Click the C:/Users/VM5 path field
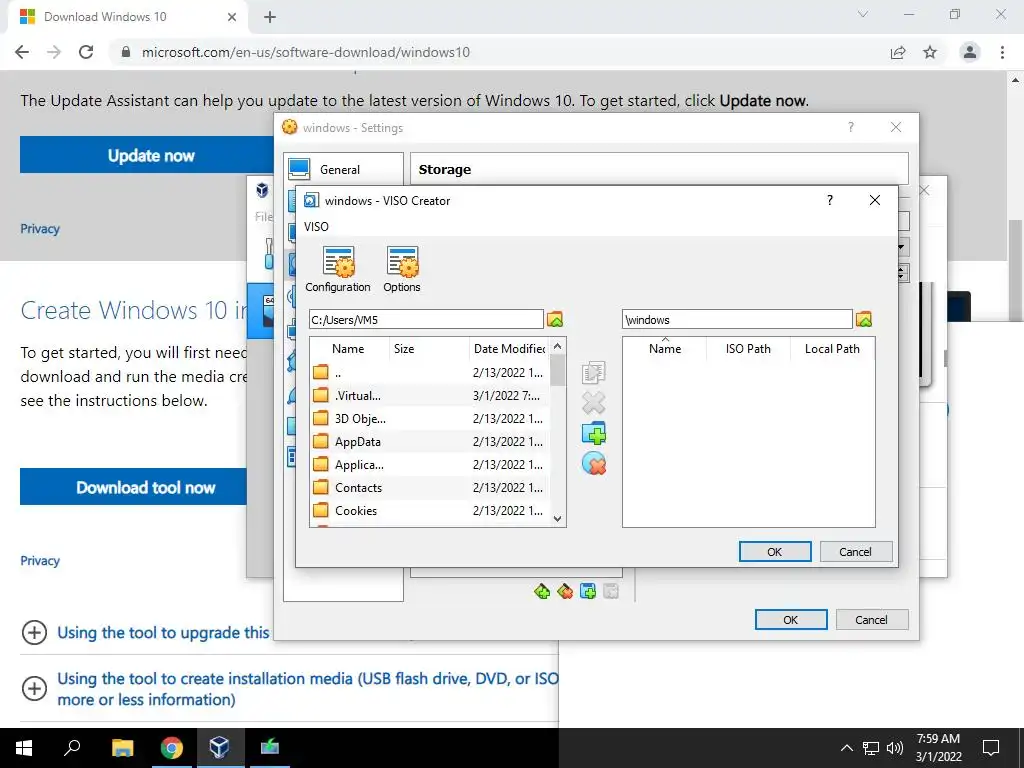 pos(426,319)
